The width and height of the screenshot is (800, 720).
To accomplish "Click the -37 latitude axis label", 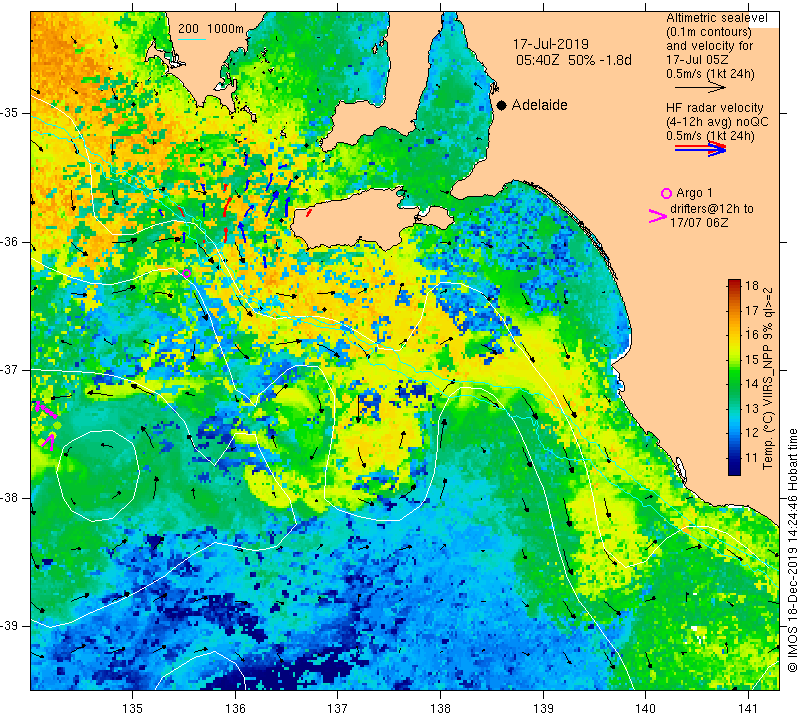I will pyautogui.click(x=10, y=369).
